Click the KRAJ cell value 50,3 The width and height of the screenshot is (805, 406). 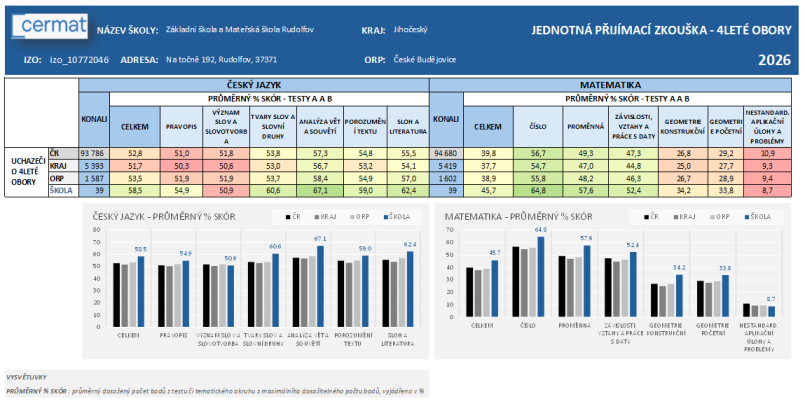(x=181, y=166)
